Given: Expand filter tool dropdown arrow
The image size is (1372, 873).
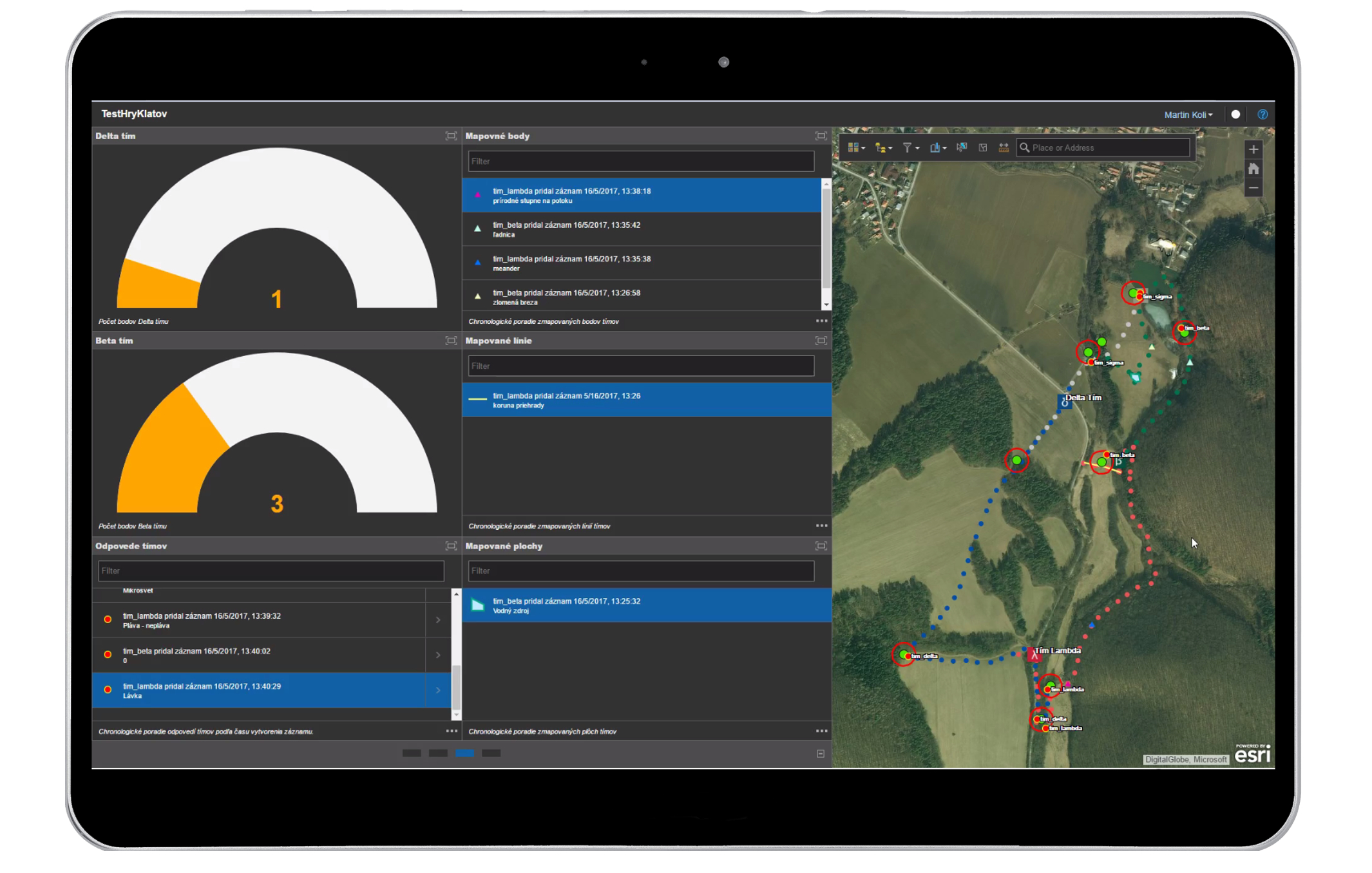Looking at the screenshot, I should (x=917, y=149).
